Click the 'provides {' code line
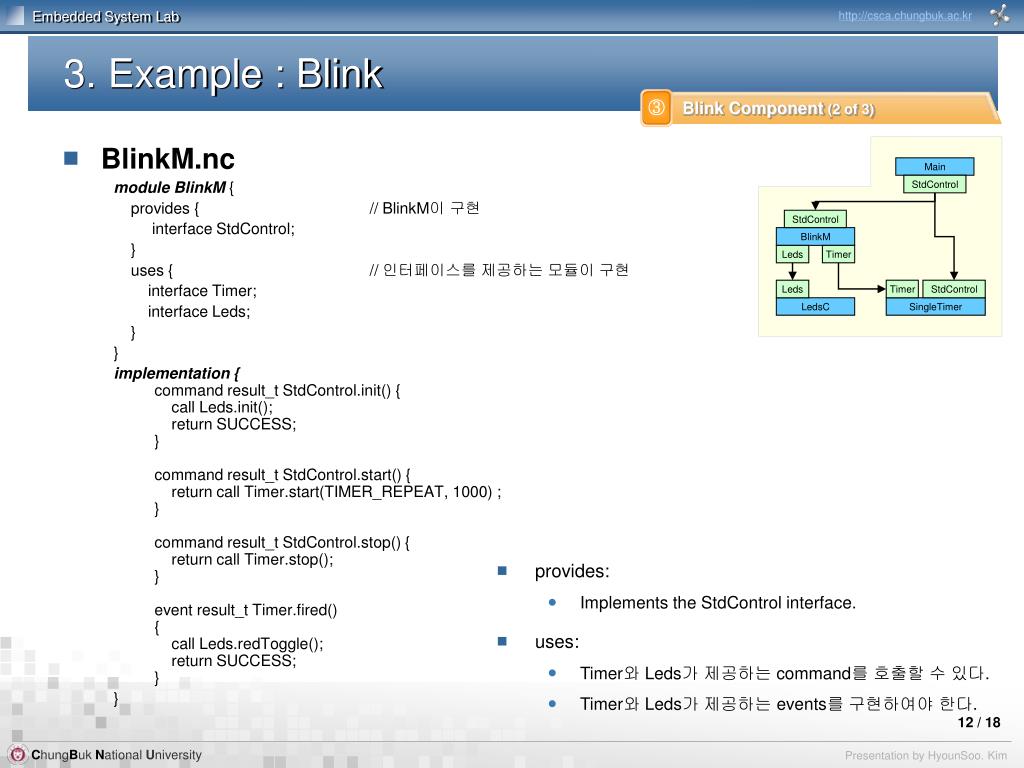 165,208
